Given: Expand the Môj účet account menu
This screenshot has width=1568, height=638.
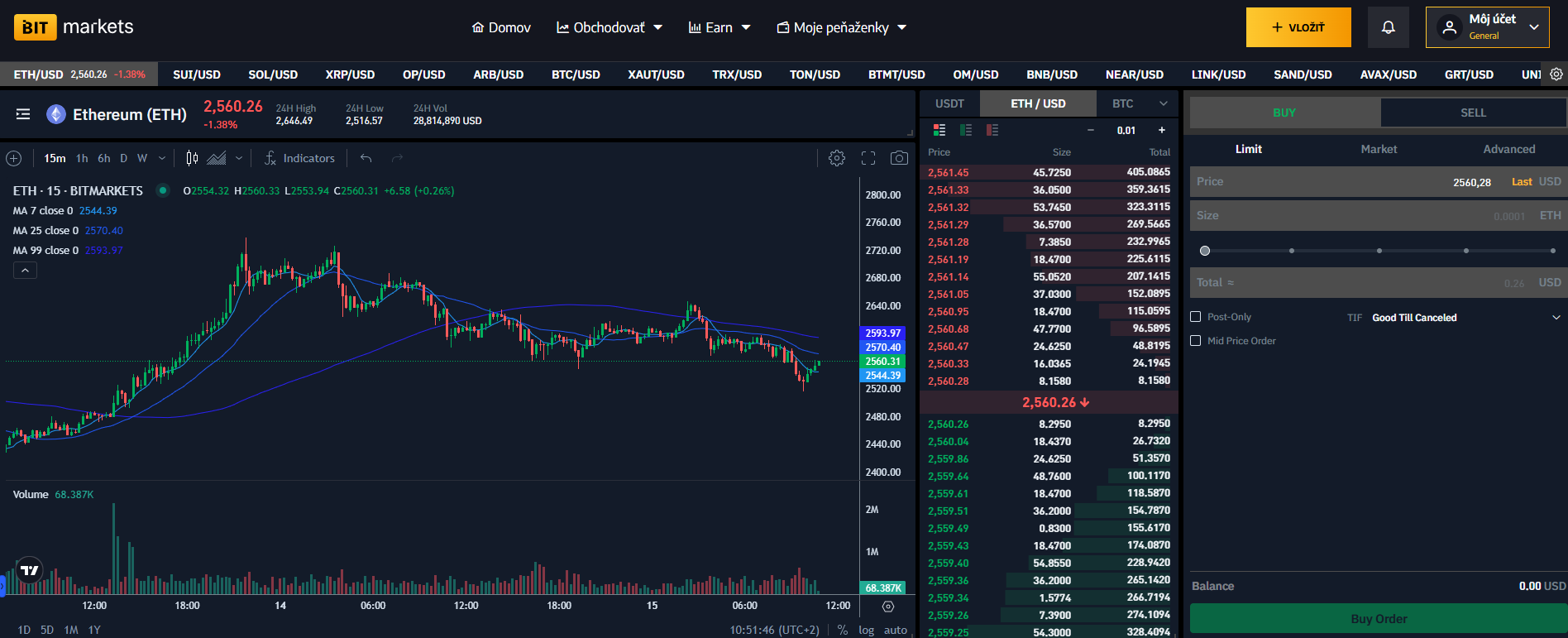Looking at the screenshot, I should pyautogui.click(x=1487, y=27).
